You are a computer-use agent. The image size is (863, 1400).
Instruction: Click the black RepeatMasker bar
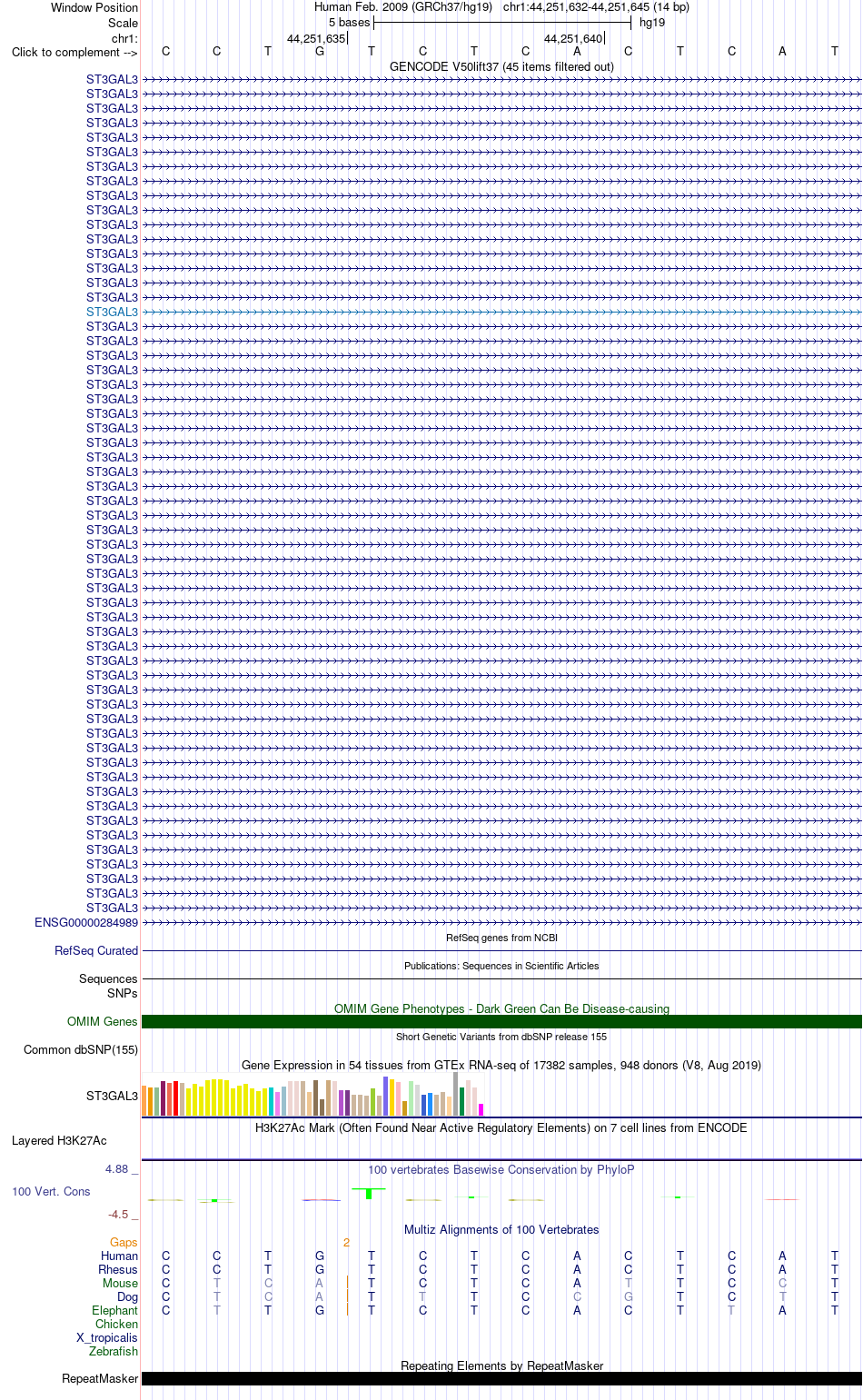501,1378
